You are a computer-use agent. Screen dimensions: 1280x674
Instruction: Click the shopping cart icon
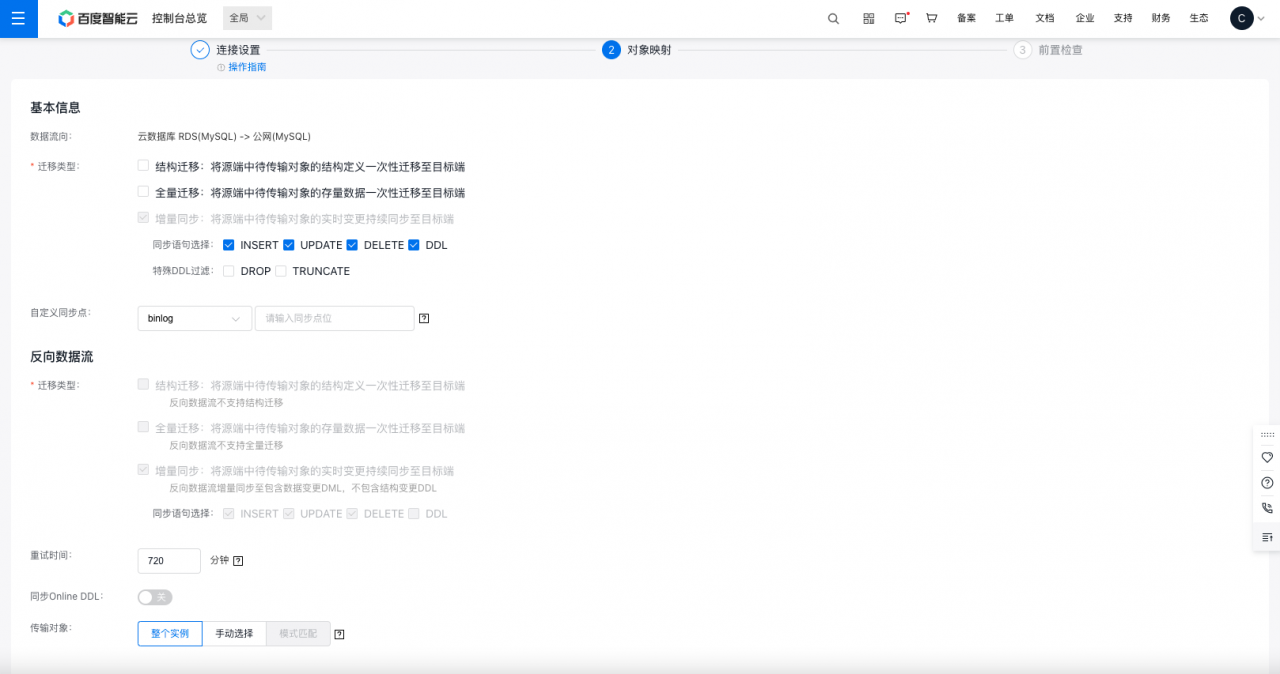tap(931, 18)
